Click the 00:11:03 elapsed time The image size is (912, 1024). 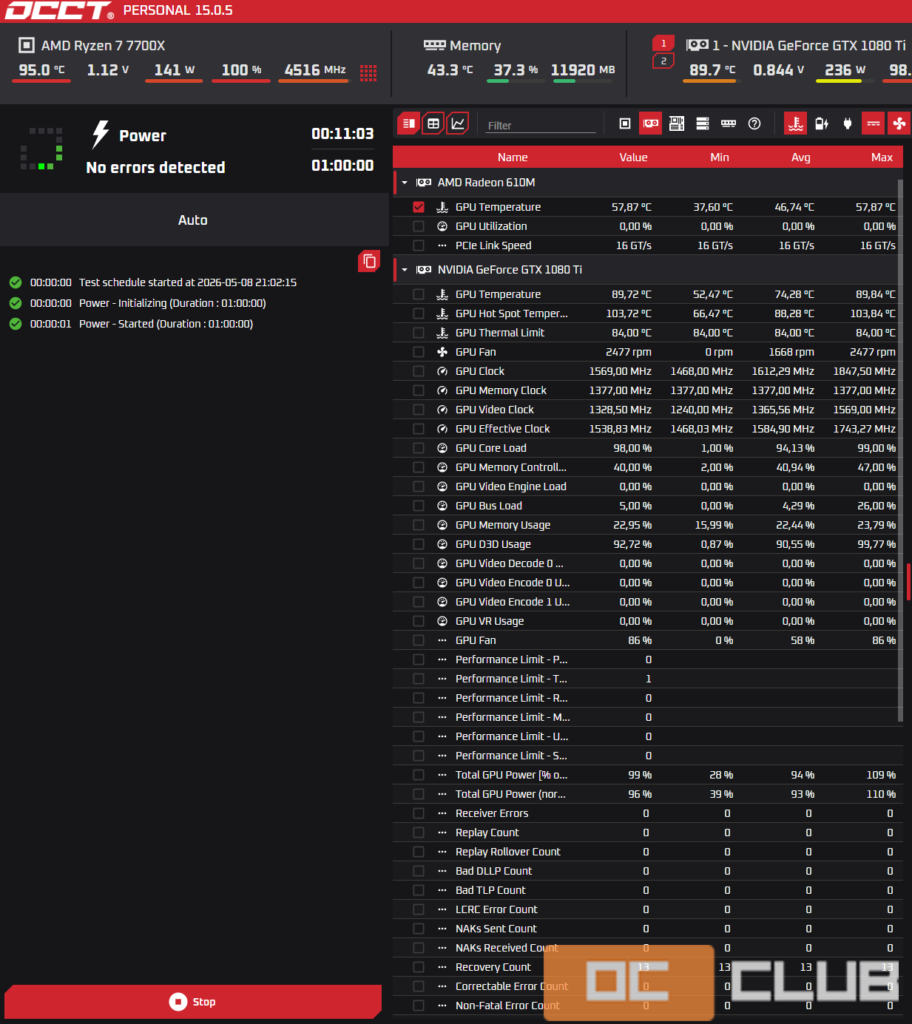[x=342, y=134]
